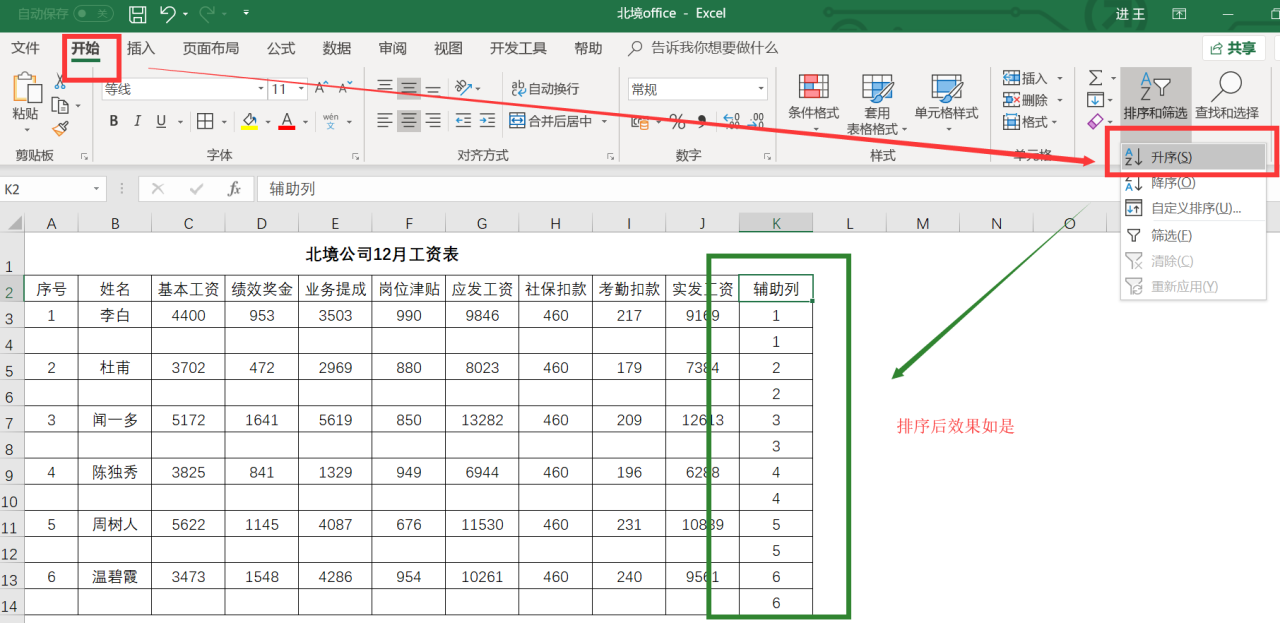Click the insert function fx icon
This screenshot has height=623, width=1280.
[234, 188]
